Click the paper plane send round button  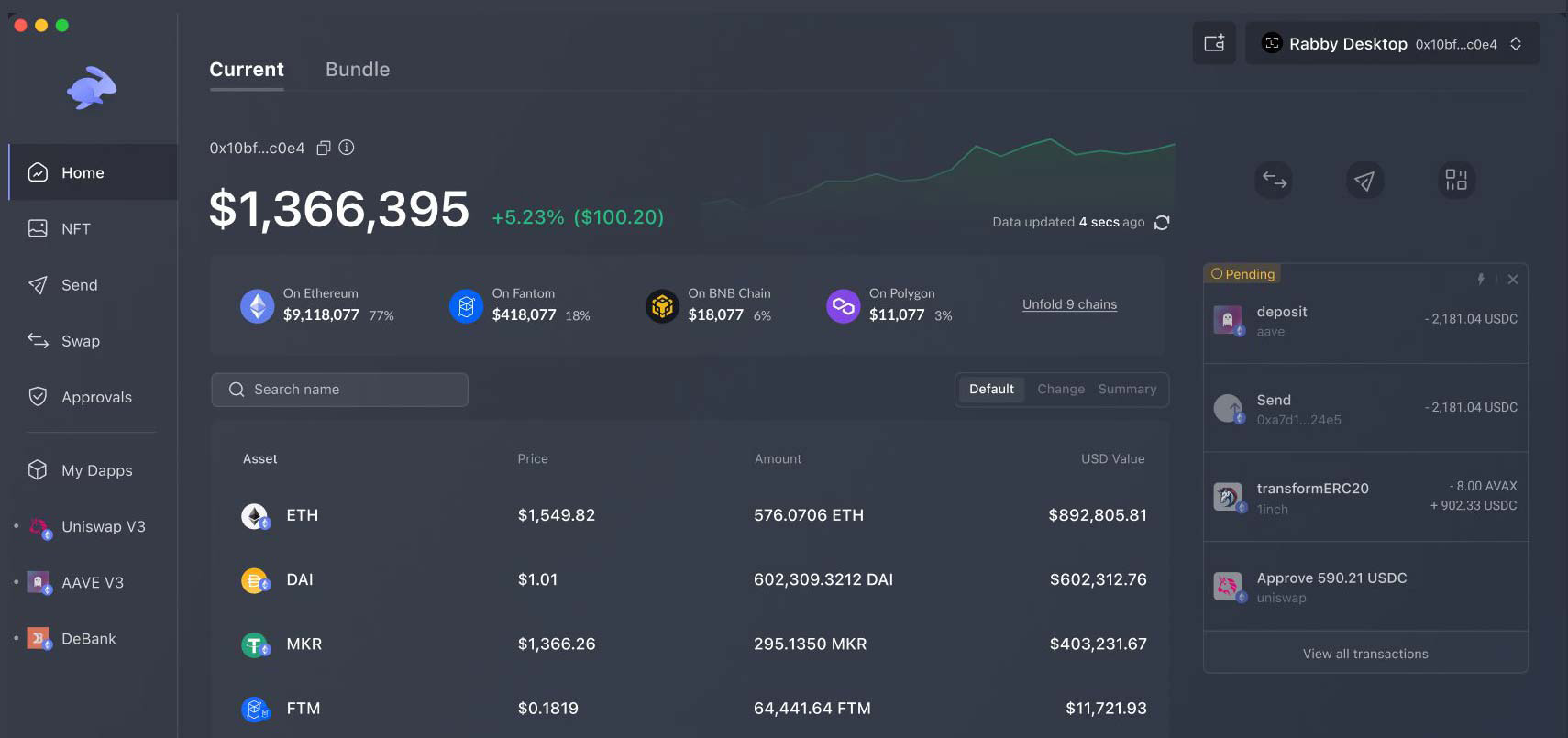tap(1364, 181)
